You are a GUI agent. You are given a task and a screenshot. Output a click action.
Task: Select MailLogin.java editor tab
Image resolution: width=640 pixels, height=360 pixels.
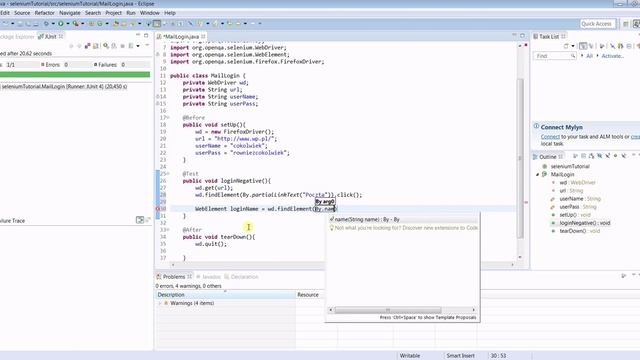pyautogui.click(x=181, y=37)
